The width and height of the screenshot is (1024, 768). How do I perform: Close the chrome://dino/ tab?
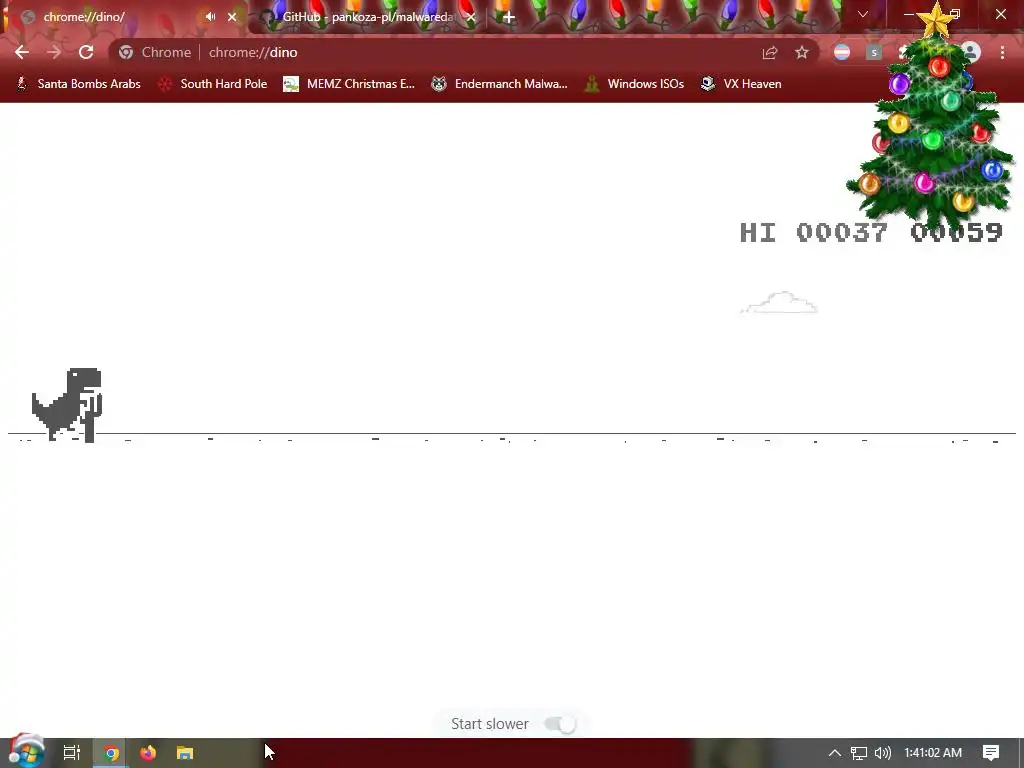point(232,17)
